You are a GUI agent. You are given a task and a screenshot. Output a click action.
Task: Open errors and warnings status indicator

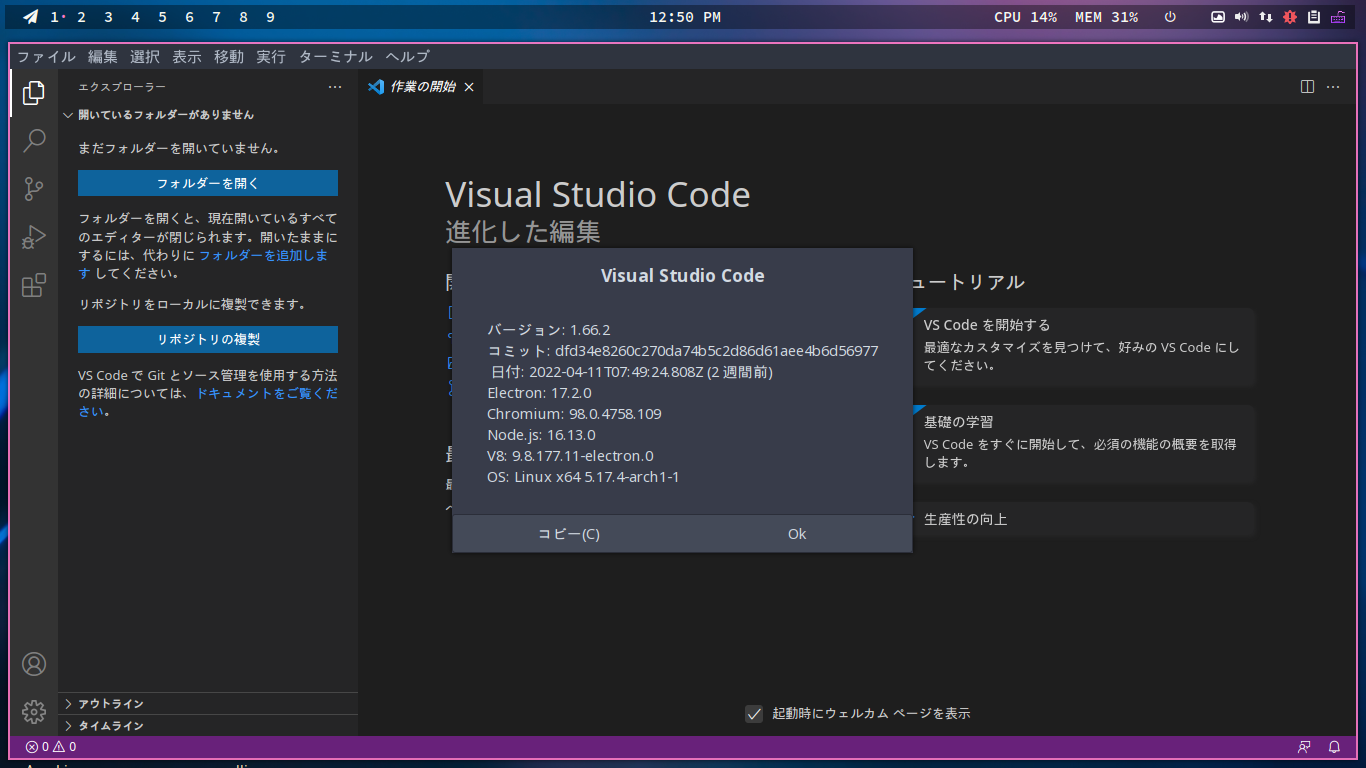pos(51,747)
